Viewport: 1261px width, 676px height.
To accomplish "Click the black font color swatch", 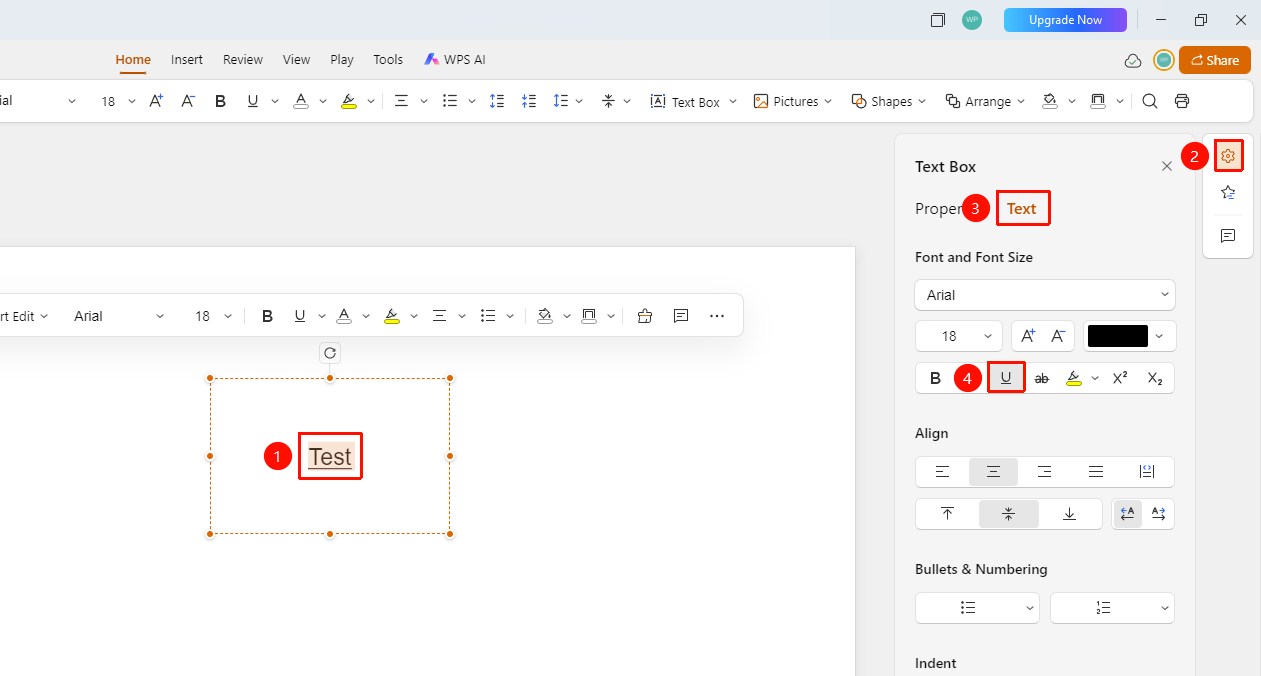I will tap(1117, 336).
